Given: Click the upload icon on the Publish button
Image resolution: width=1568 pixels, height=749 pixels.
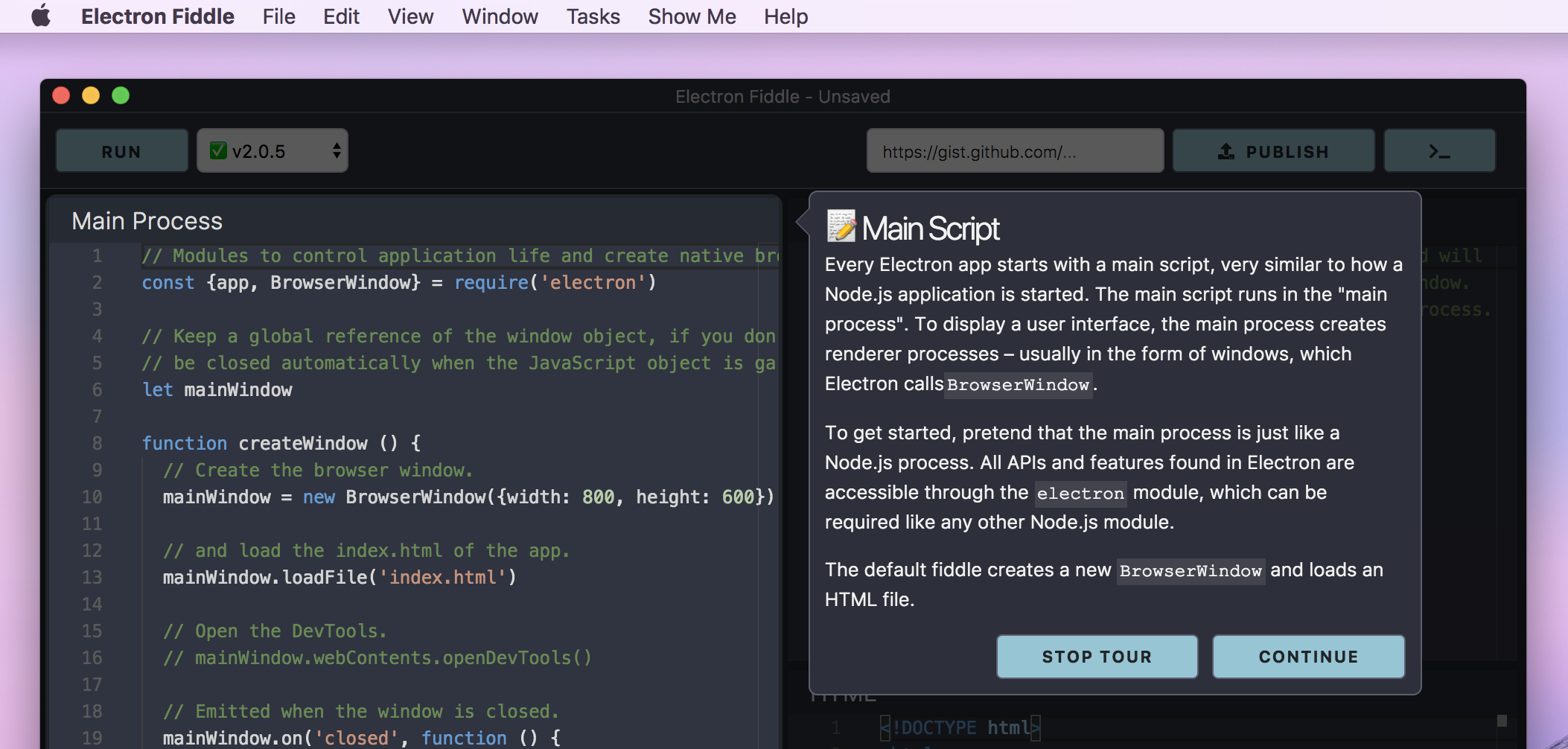Looking at the screenshot, I should point(1226,151).
